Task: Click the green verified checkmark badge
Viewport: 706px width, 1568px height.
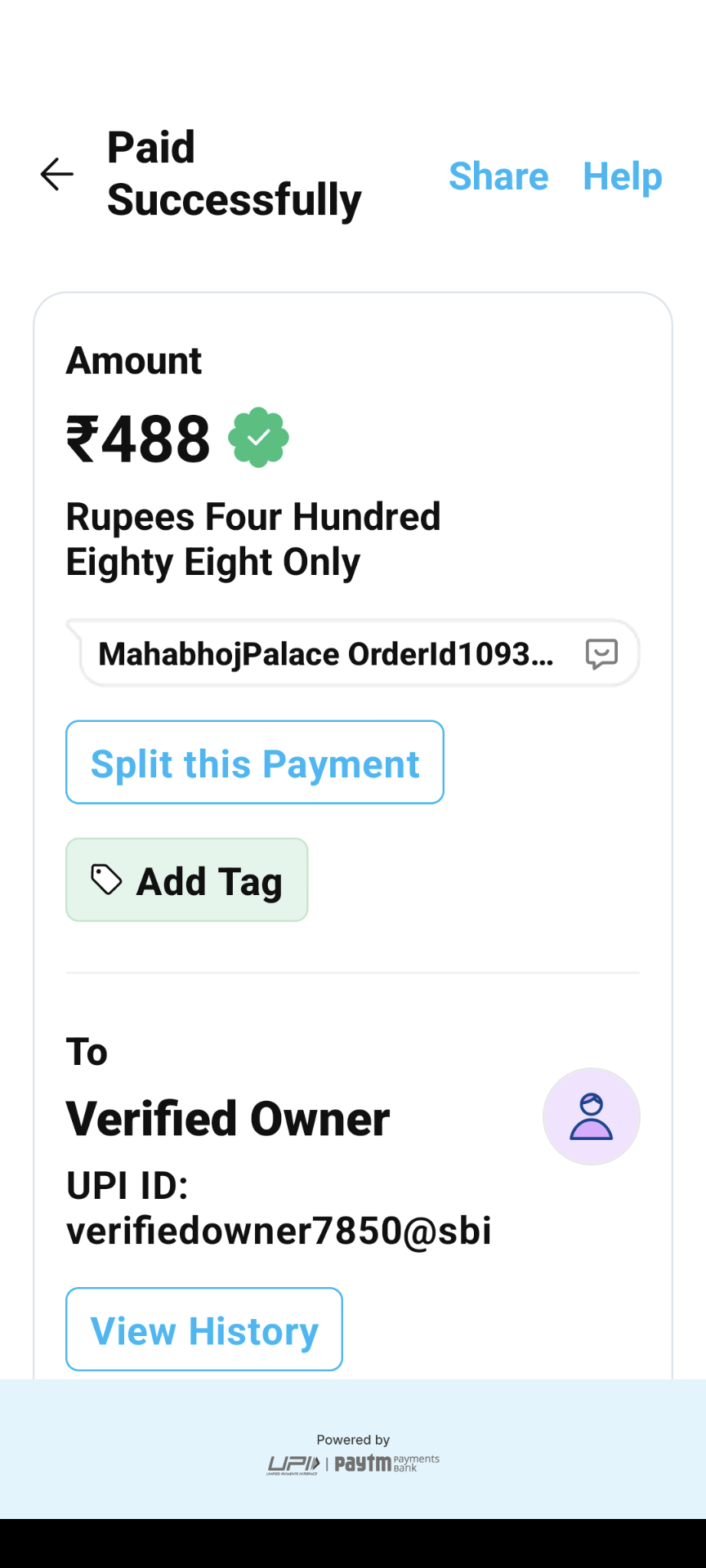Action: point(258,438)
